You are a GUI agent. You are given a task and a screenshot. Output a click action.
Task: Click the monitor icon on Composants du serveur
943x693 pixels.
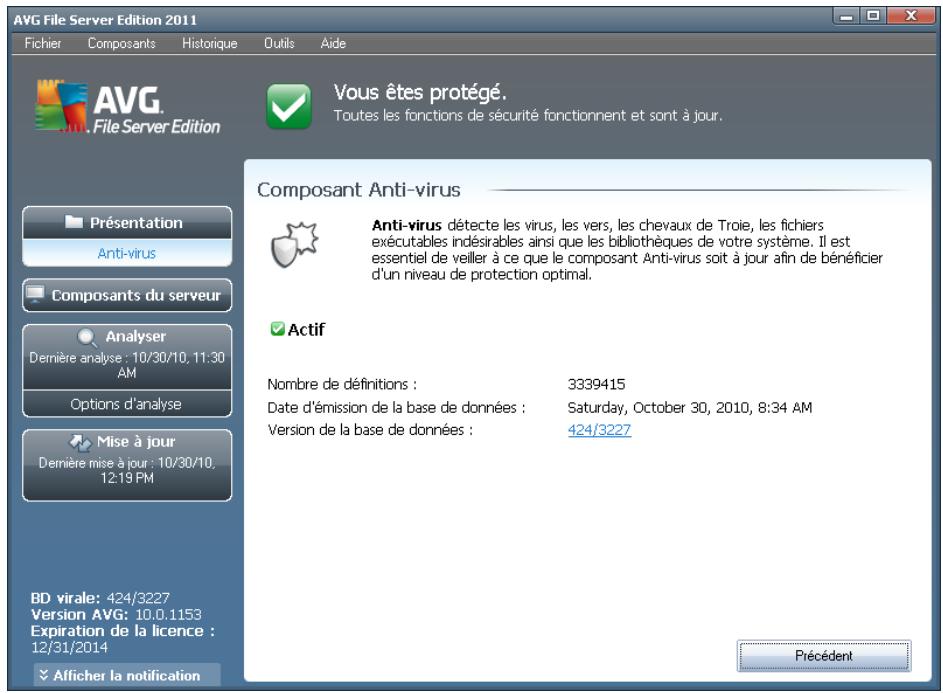click(x=35, y=295)
